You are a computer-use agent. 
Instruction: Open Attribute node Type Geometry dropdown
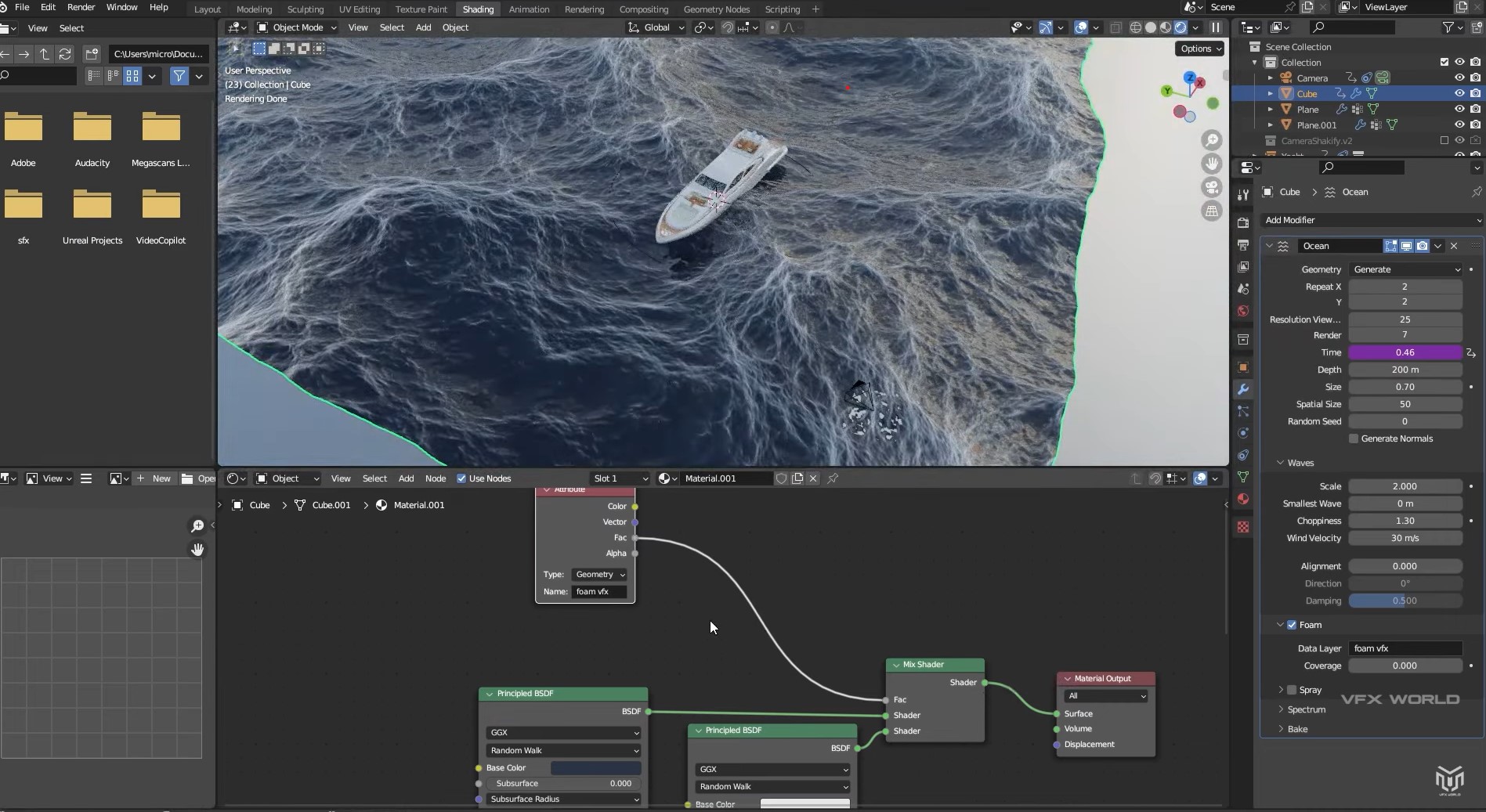pyautogui.click(x=600, y=575)
